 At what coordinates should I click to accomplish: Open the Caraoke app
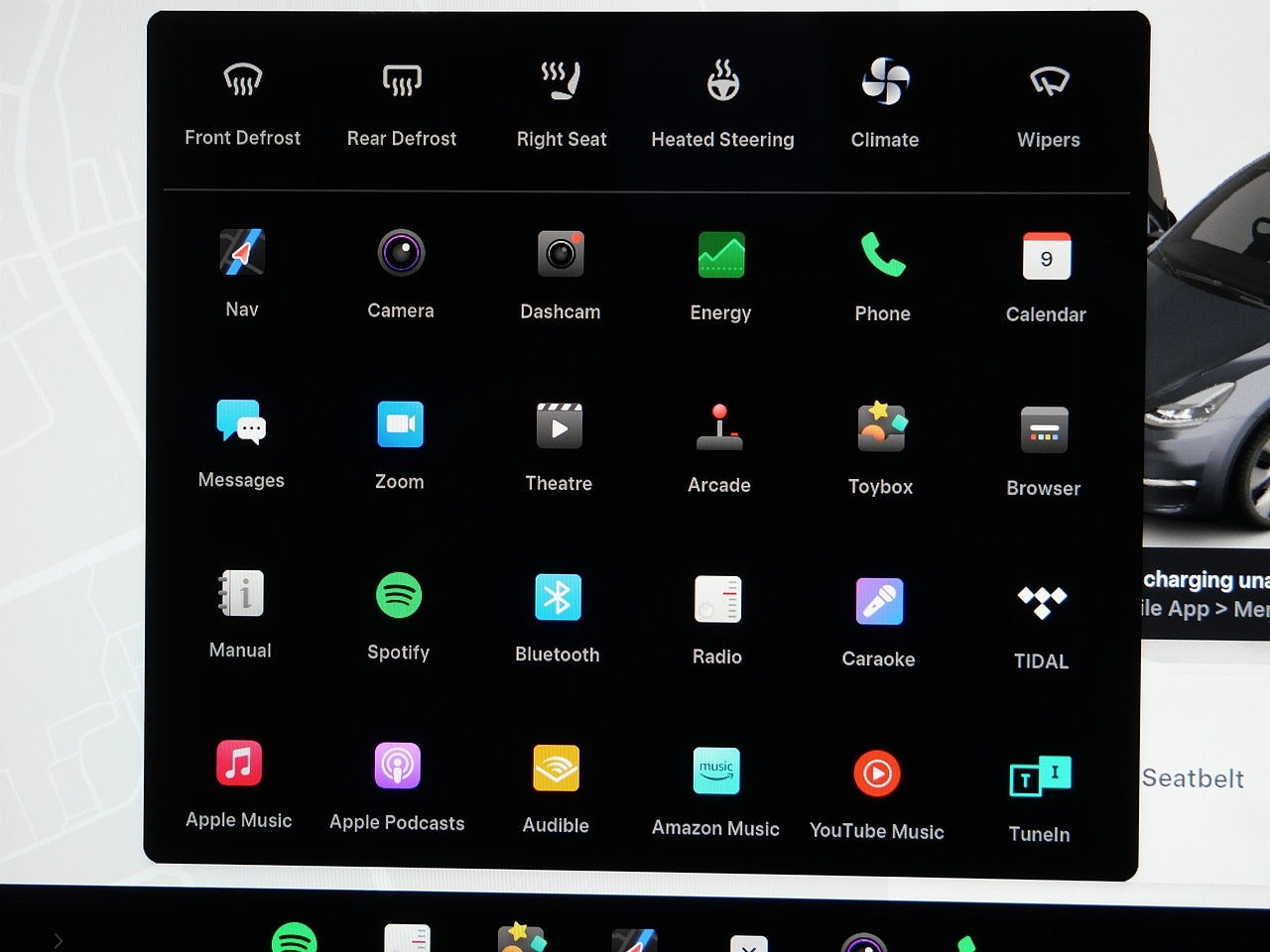[879, 602]
